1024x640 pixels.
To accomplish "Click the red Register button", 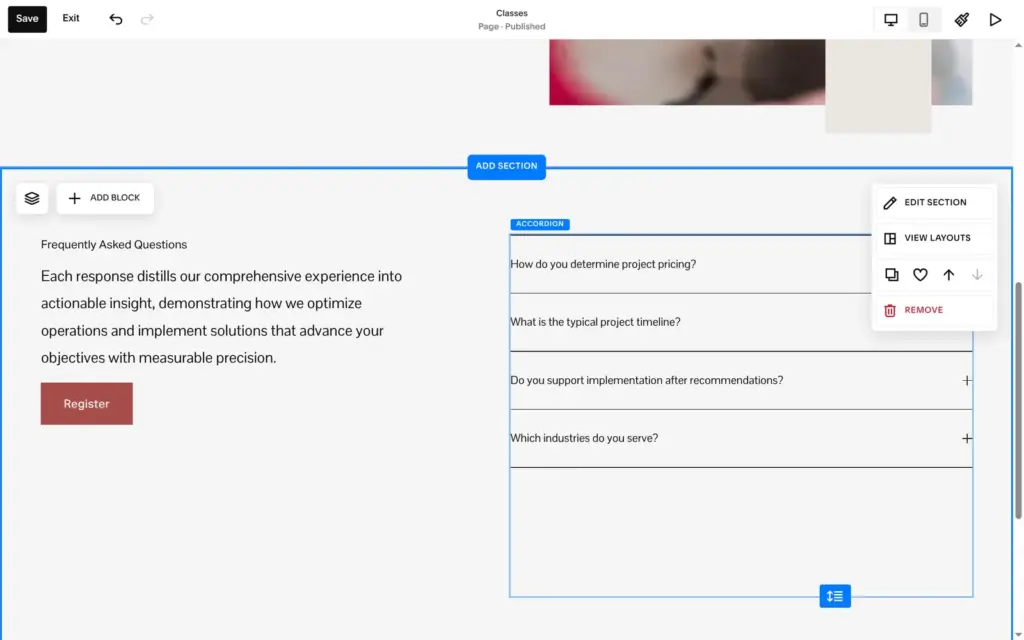I will tap(87, 404).
